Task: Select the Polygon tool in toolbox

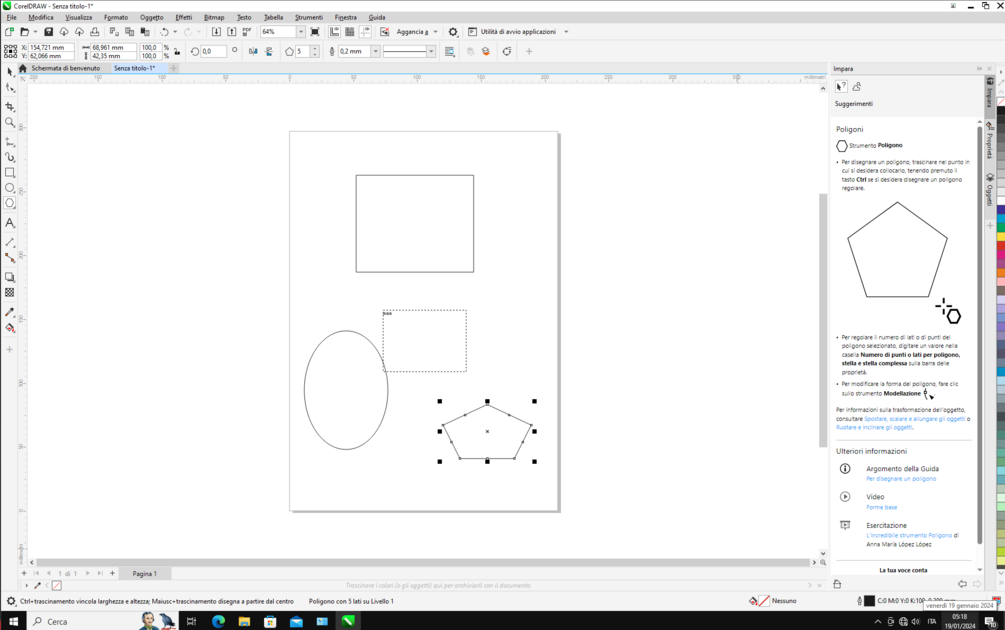Action: [10, 203]
